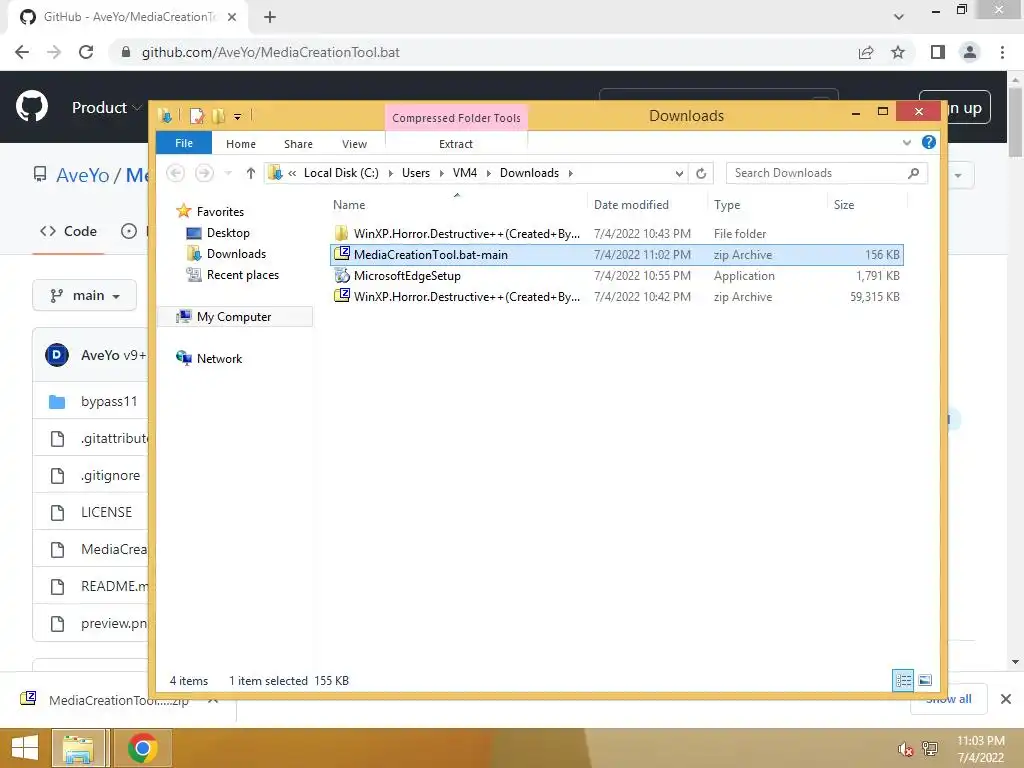Viewport: 1024px width, 768px height.
Task: Open the Share ribbon tab
Action: pyautogui.click(x=298, y=144)
